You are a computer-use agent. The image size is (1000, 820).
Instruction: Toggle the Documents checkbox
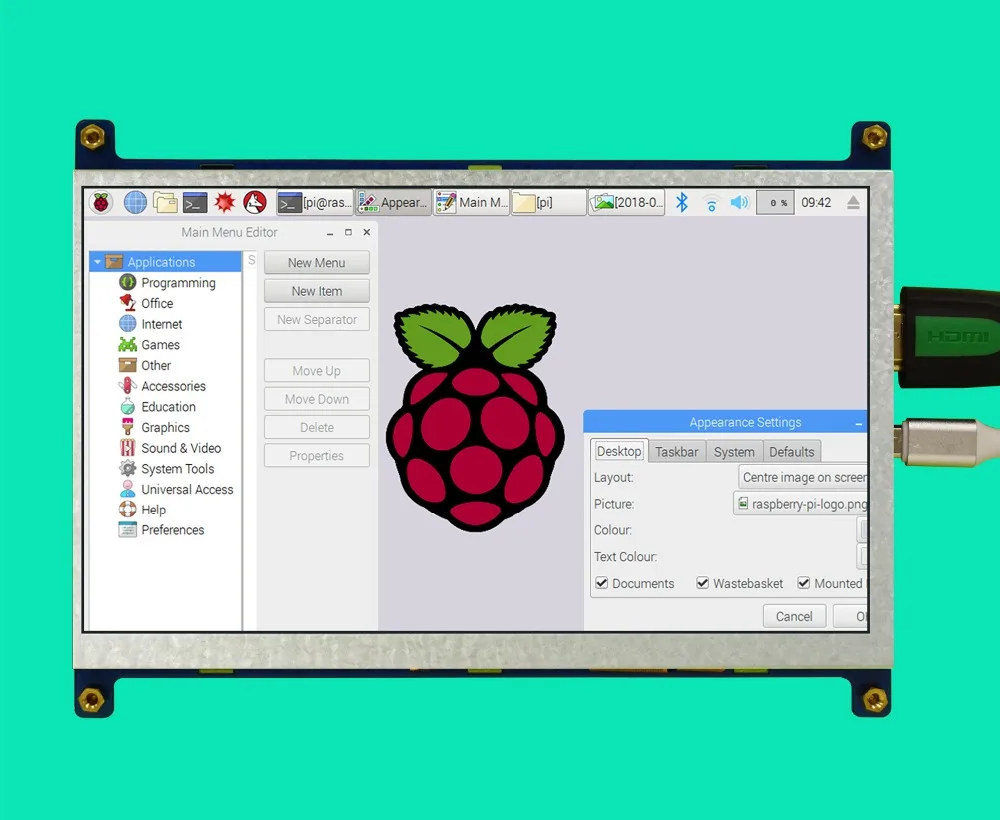tap(601, 583)
